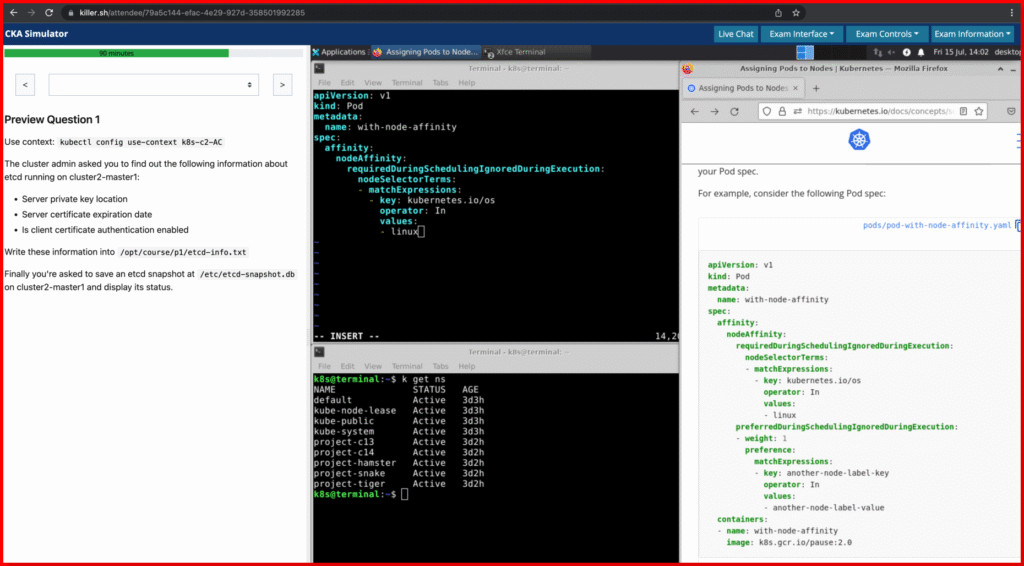Click the volume tray icon
This screenshot has height=566, width=1024.
click(892, 52)
